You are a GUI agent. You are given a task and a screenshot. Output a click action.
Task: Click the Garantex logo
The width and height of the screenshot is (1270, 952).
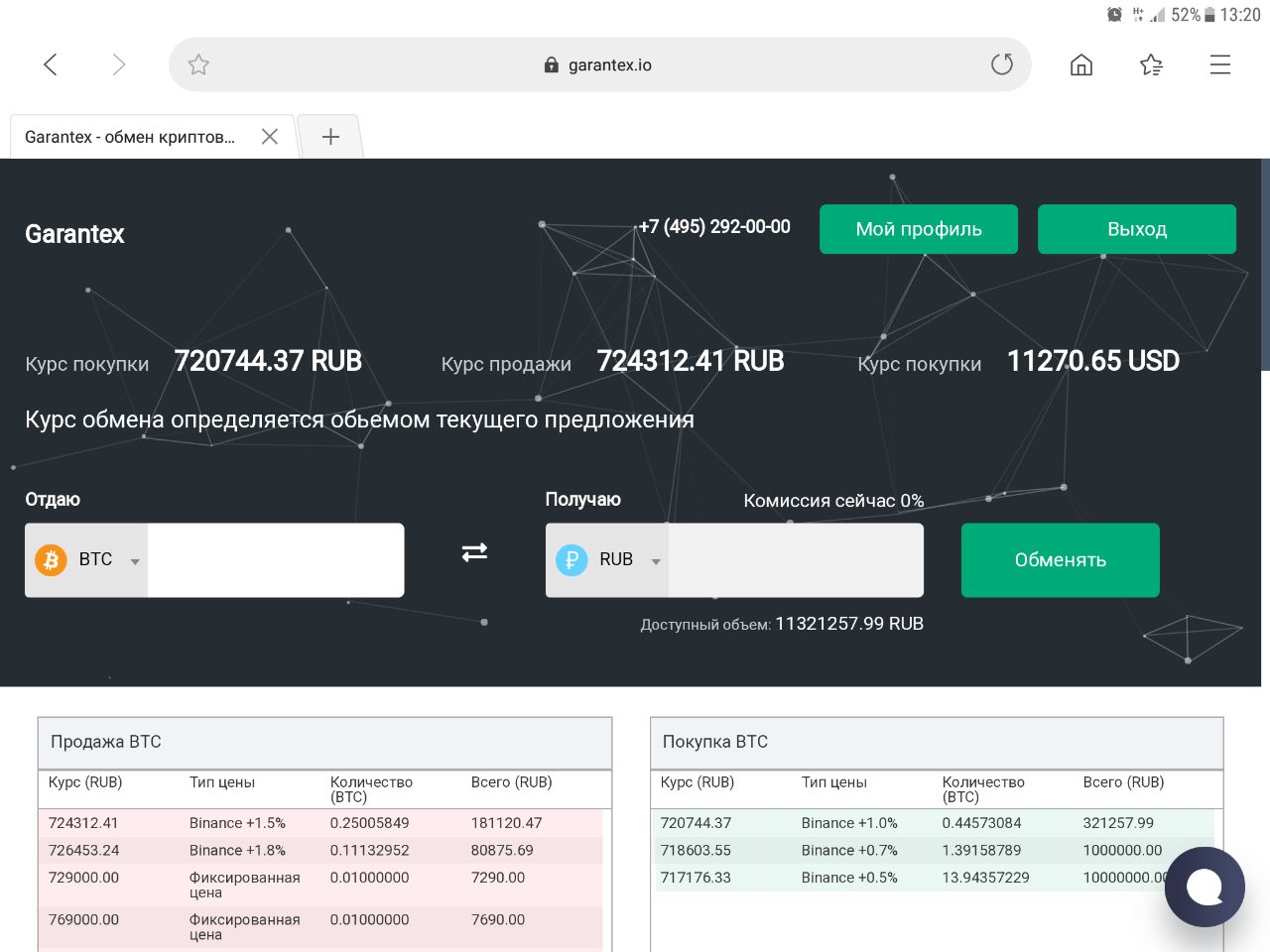point(74,234)
